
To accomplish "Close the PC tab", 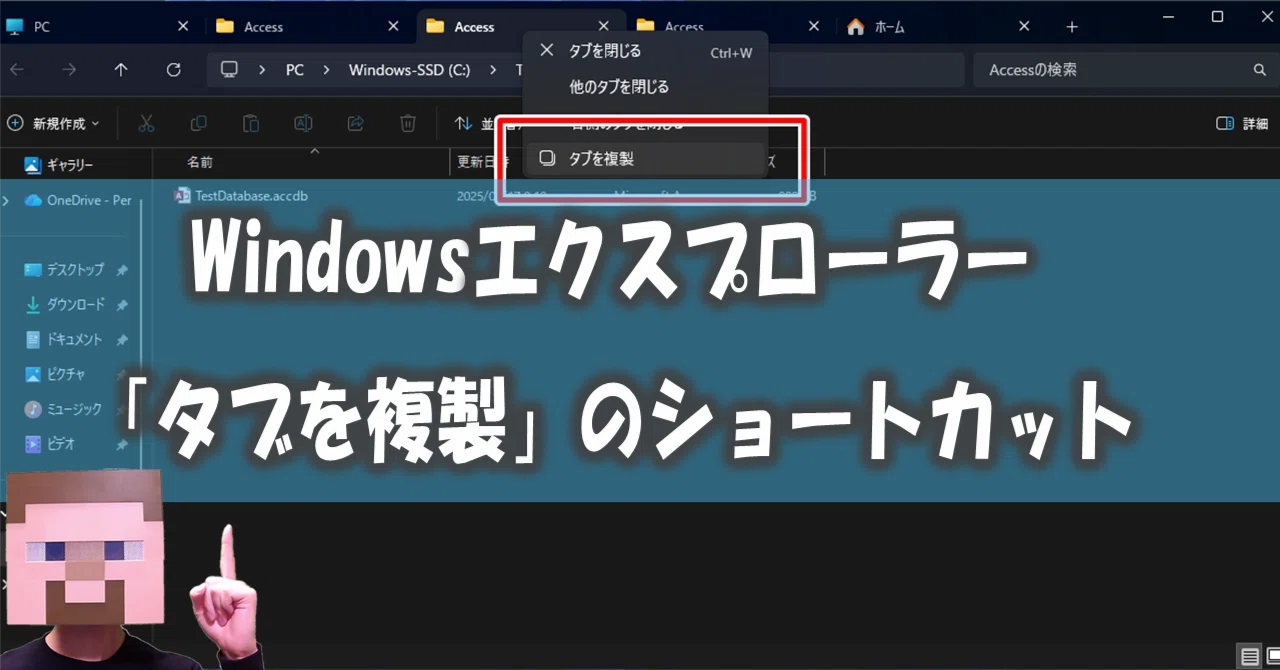I will pyautogui.click(x=183, y=27).
